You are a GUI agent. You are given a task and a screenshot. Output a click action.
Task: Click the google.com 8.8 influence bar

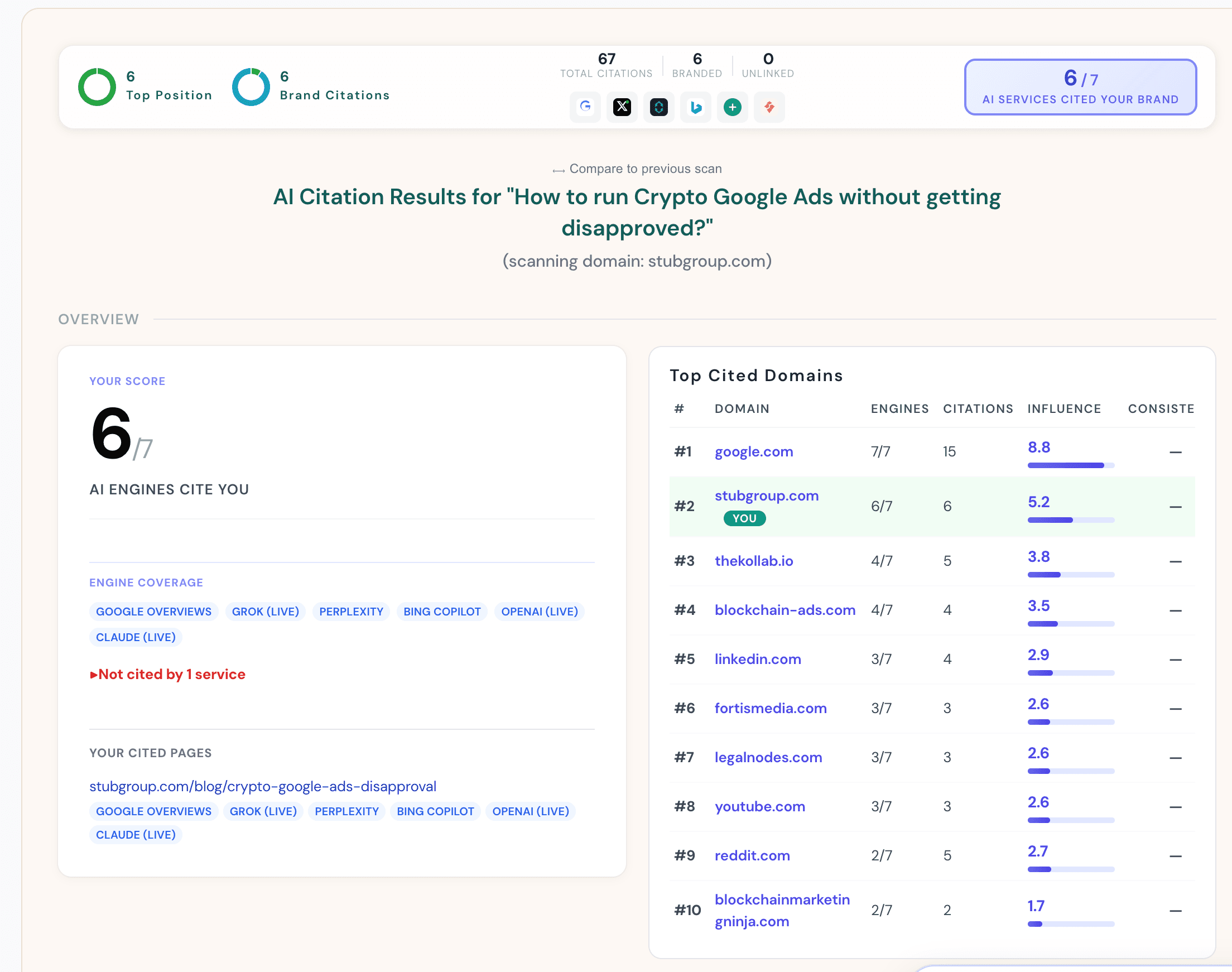tap(1070, 465)
